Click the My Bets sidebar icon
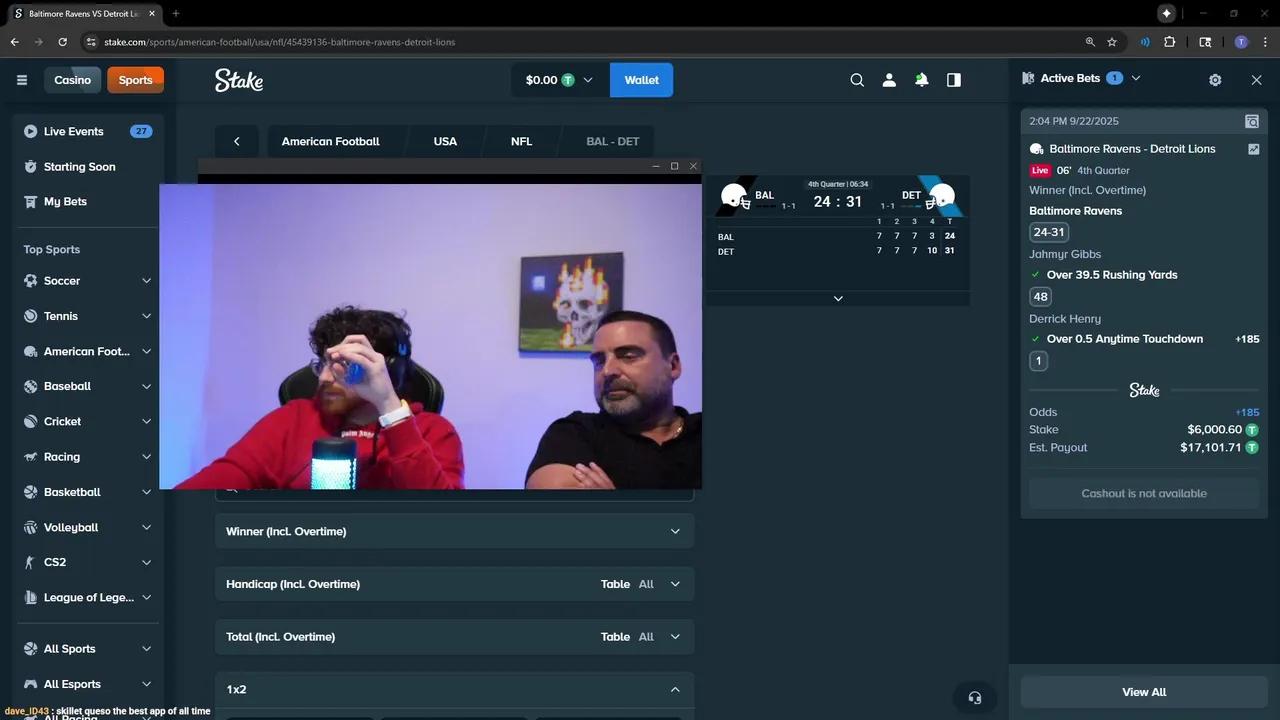 click(x=30, y=202)
